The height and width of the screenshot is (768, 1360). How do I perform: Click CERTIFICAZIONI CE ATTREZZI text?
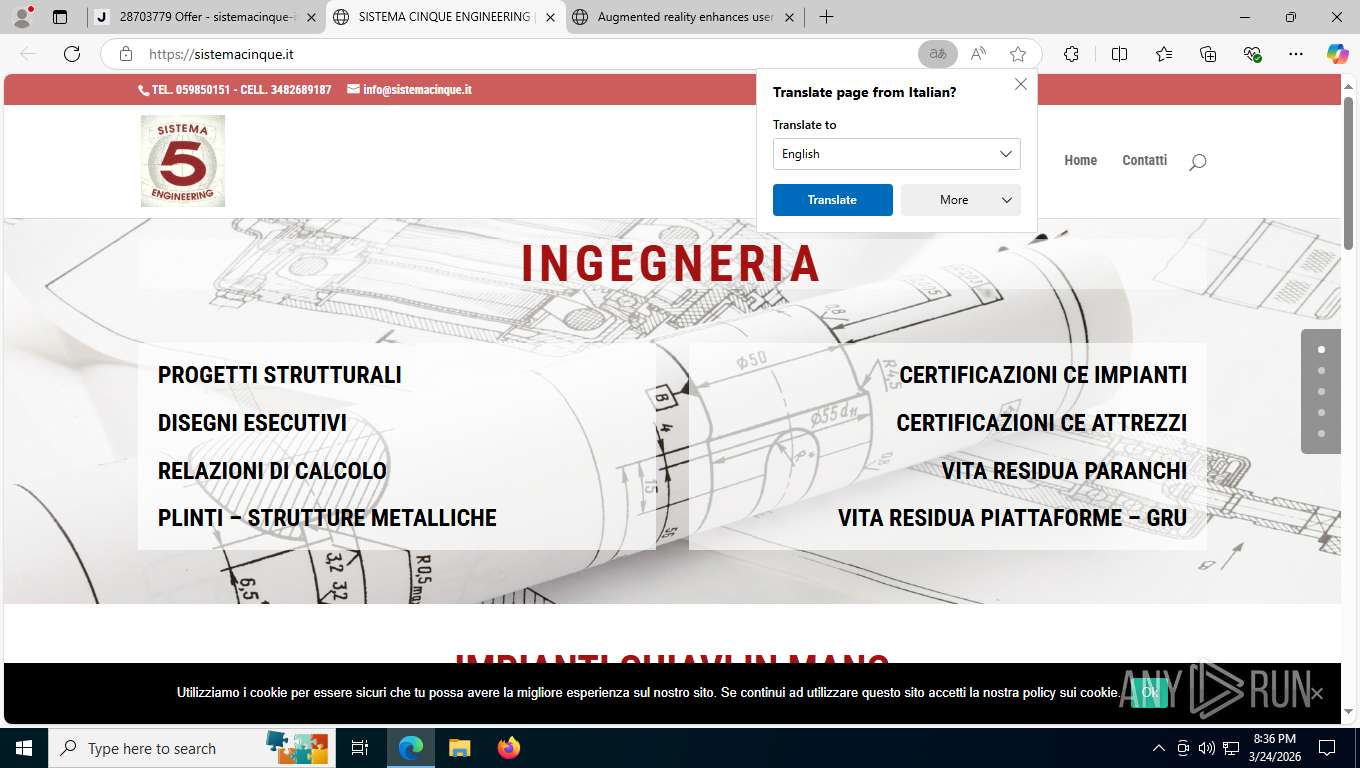coord(1041,423)
